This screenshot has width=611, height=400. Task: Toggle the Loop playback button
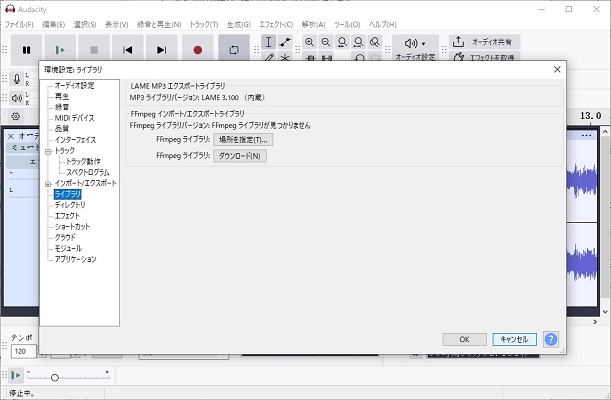point(234,50)
